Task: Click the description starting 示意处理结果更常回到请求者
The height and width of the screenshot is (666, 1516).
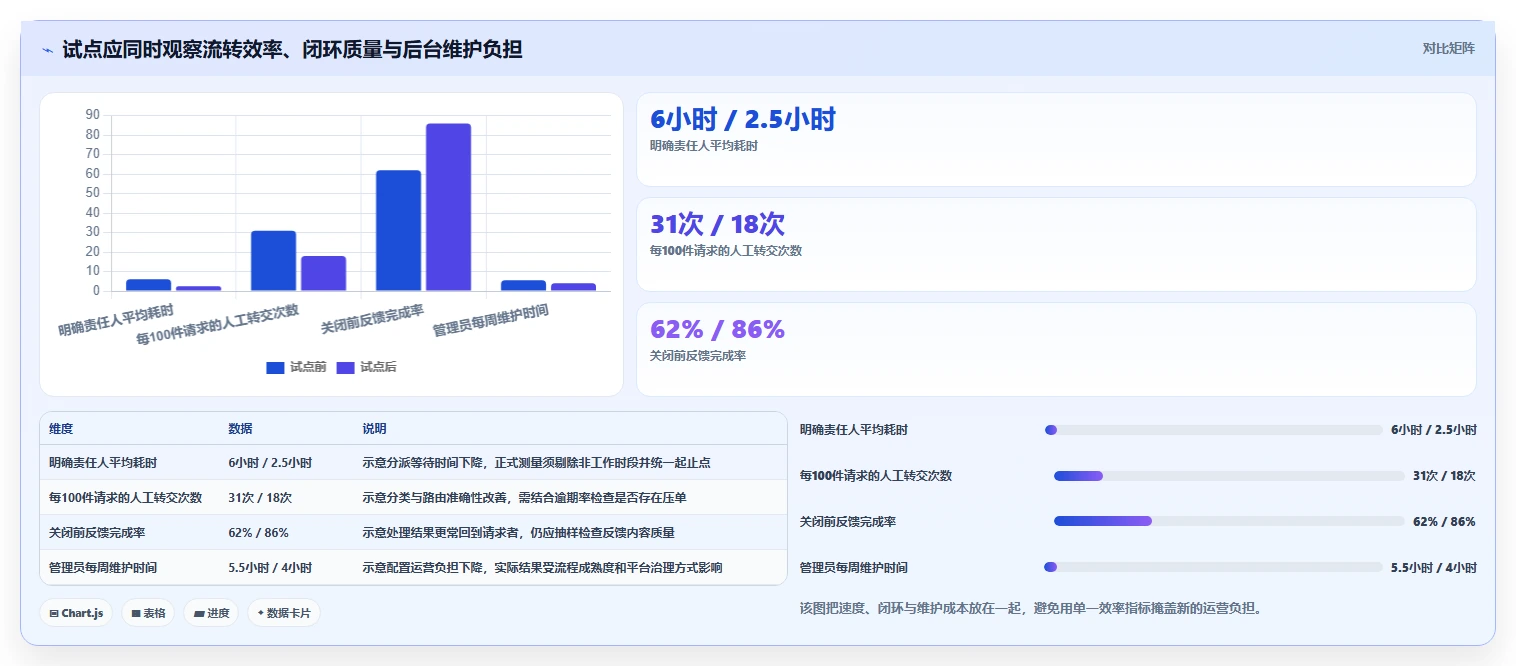Action: click(x=518, y=532)
